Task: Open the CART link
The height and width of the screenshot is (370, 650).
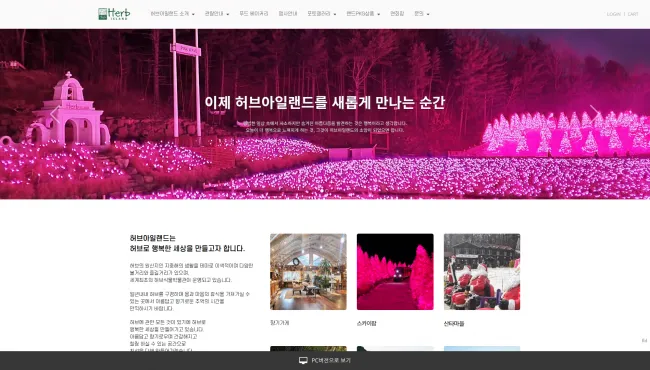Action: tap(633, 14)
